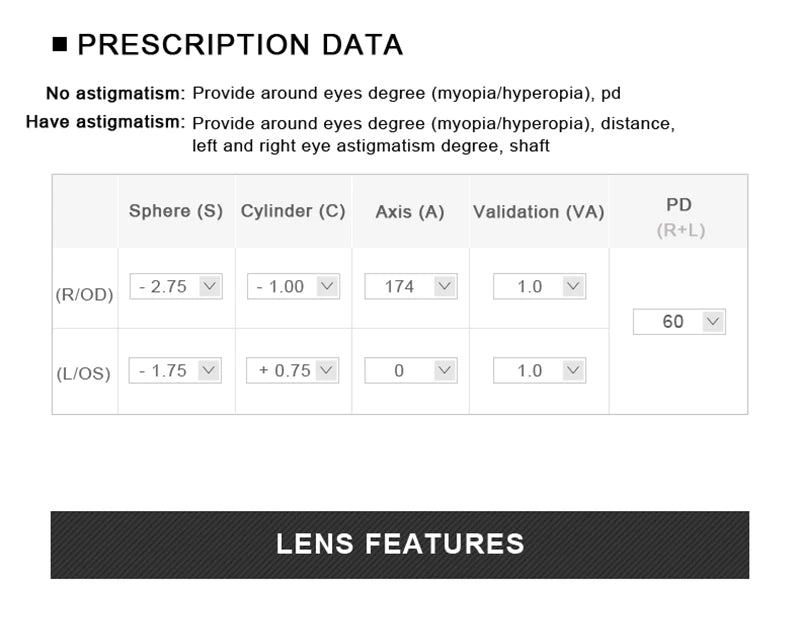Click the Sphere (S) column header
This screenshot has width=800, height=618.
(x=176, y=212)
